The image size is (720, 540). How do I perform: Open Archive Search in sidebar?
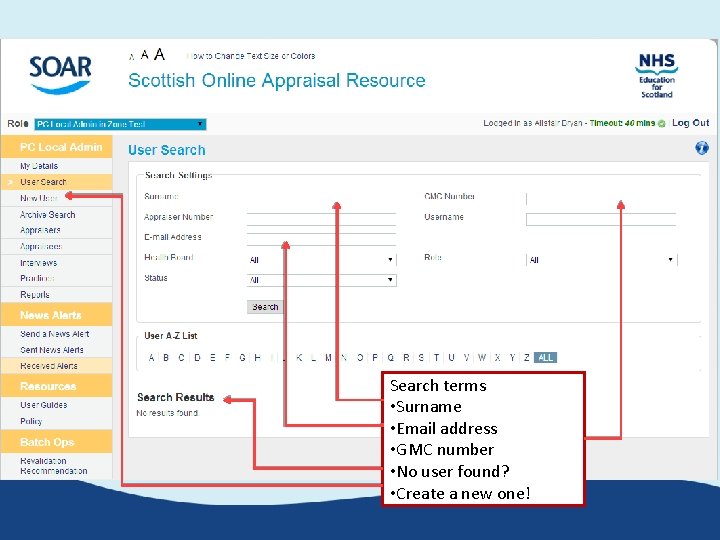[47, 214]
